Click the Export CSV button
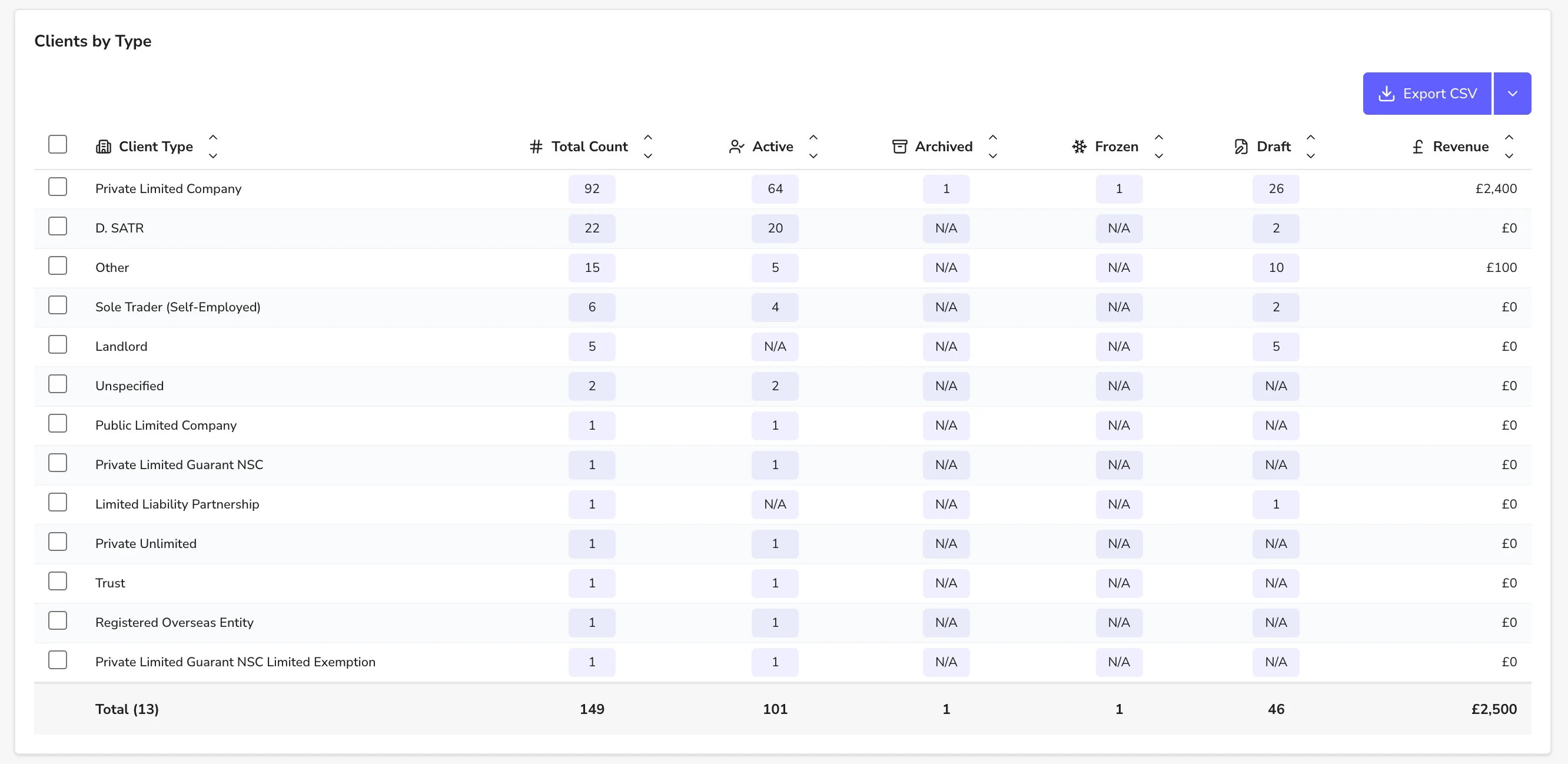This screenshot has width=1568, height=764. pos(1427,94)
